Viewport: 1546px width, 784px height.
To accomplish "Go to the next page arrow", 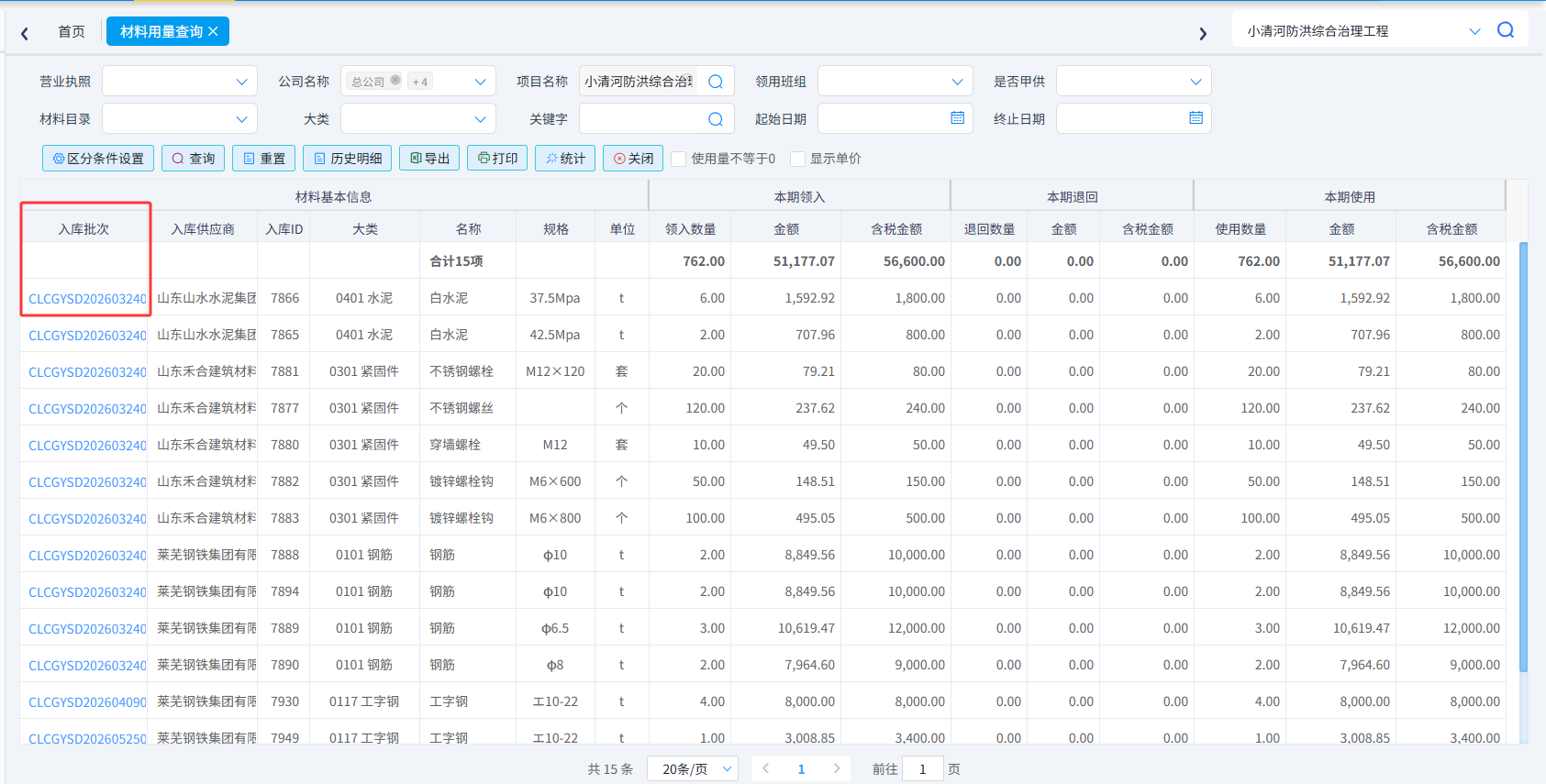I will click(837, 768).
